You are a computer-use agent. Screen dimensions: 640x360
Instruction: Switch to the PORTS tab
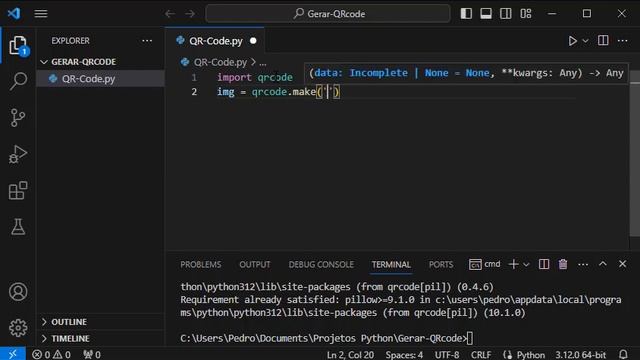tap(441, 264)
